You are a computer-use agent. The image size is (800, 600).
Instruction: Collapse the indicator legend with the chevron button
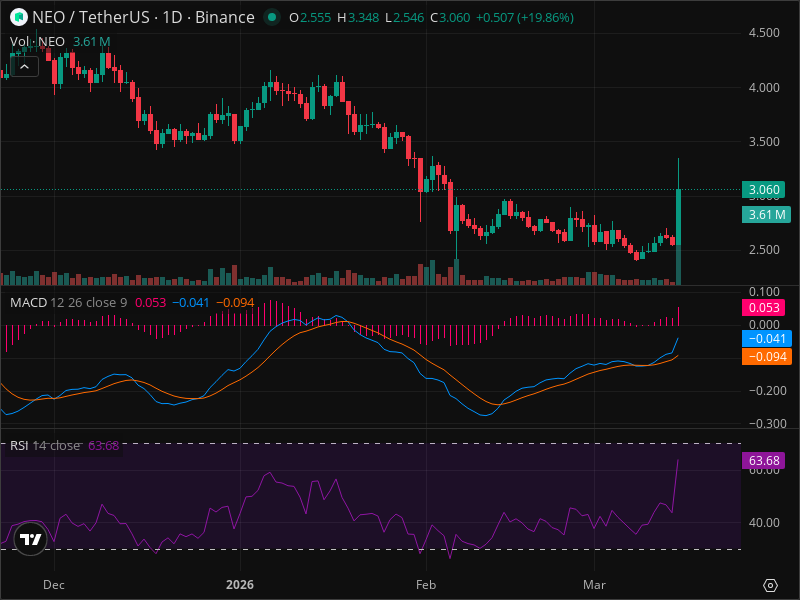24,67
